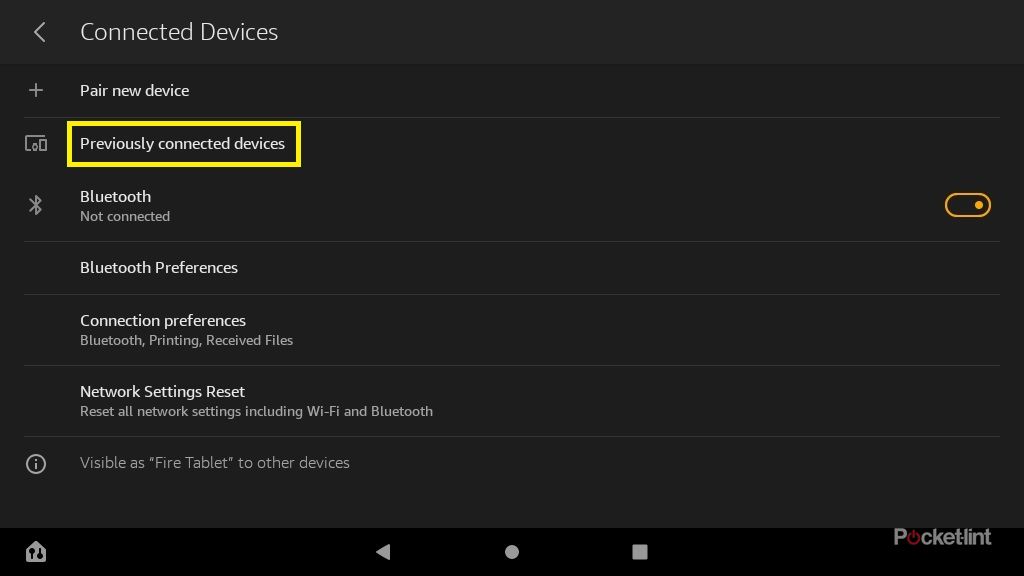Open Bluetooth Preferences
The width and height of the screenshot is (1024, 576).
pyautogui.click(x=159, y=268)
